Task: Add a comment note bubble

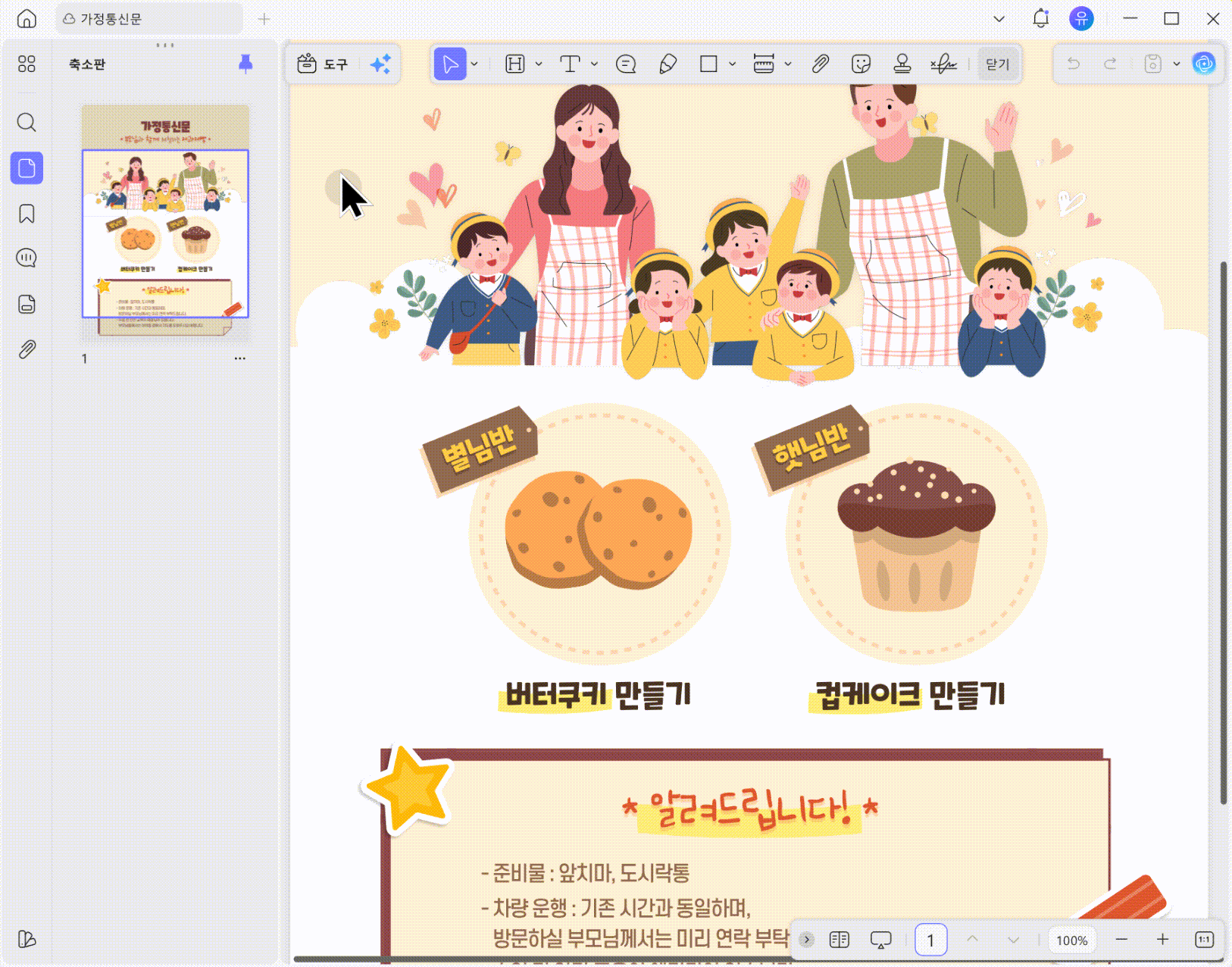Action: click(x=626, y=64)
